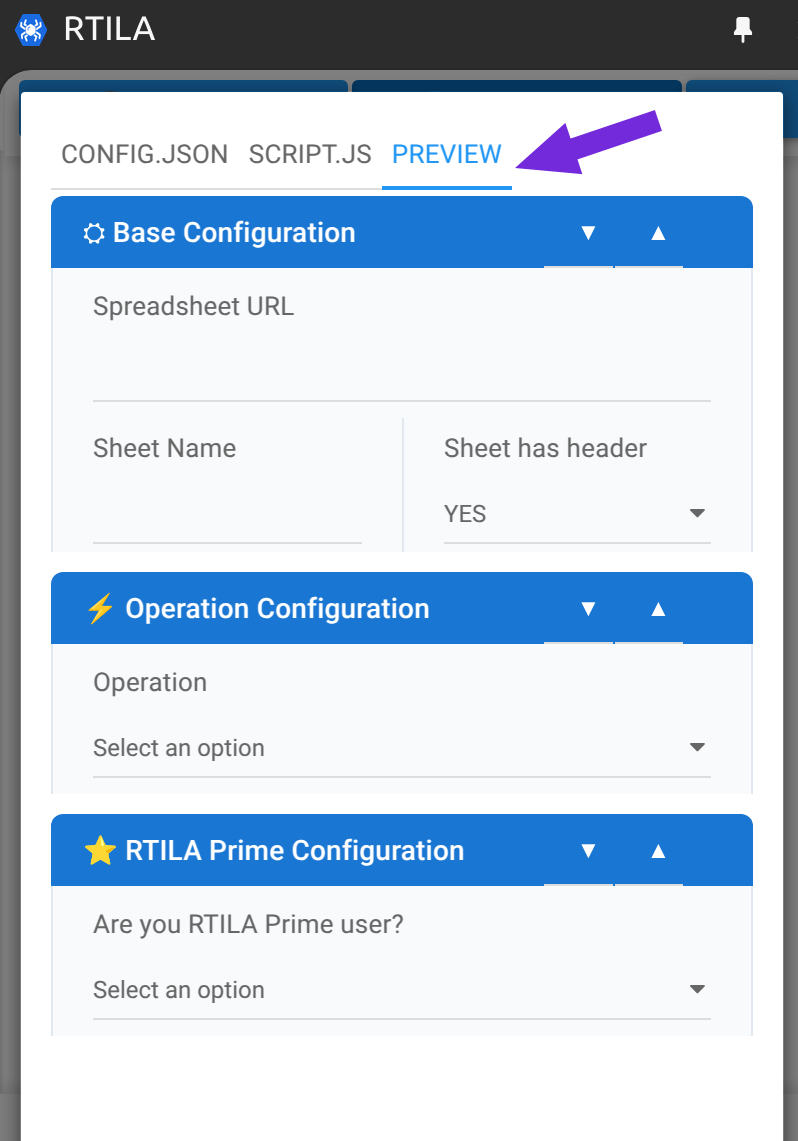Image resolution: width=798 pixels, height=1141 pixels.
Task: Move Operation Configuration section down
Action: pos(588,609)
